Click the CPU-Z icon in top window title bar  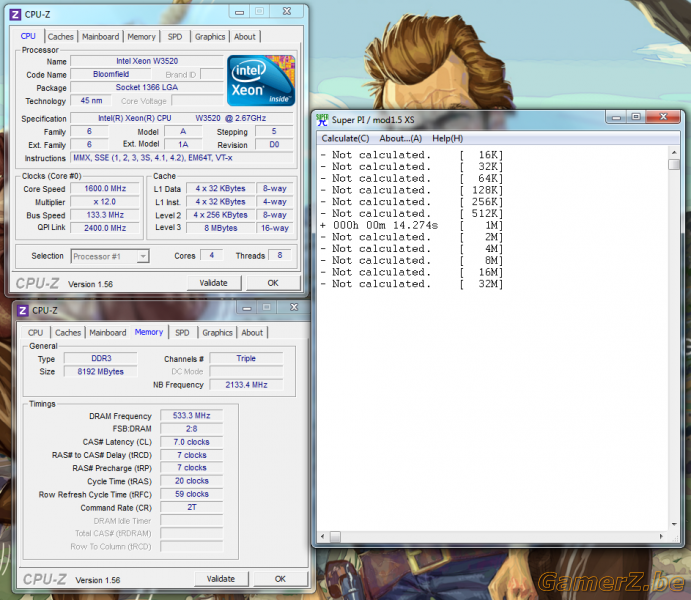click(15, 15)
